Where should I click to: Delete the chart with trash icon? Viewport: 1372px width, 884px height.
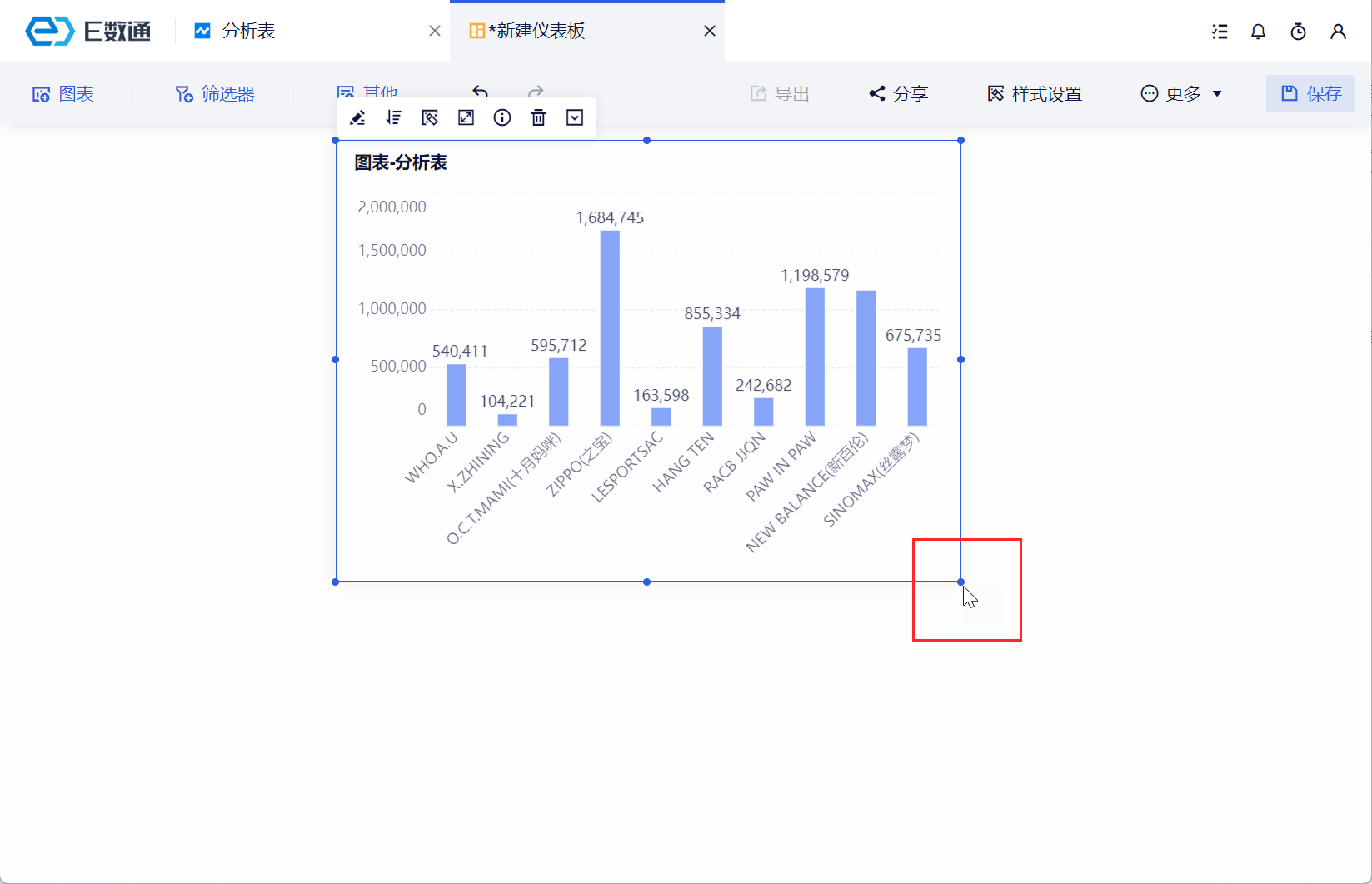pos(539,118)
